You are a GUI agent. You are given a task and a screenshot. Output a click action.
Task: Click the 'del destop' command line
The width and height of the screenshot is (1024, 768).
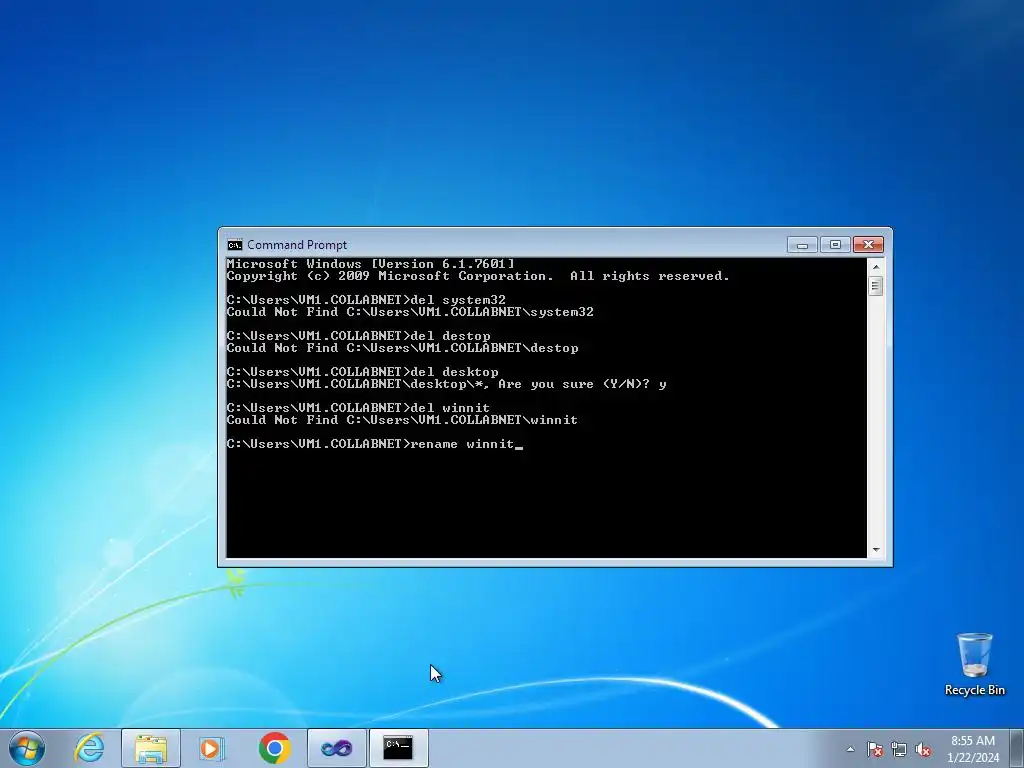[359, 336]
